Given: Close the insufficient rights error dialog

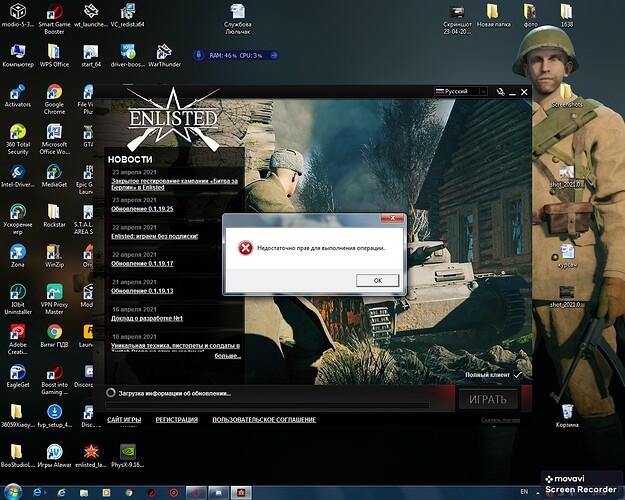Looking at the screenshot, I should (392, 218).
